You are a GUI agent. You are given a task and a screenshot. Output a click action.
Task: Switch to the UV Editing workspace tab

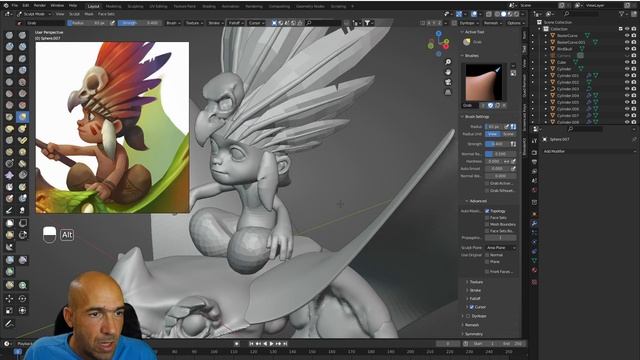pos(158,7)
